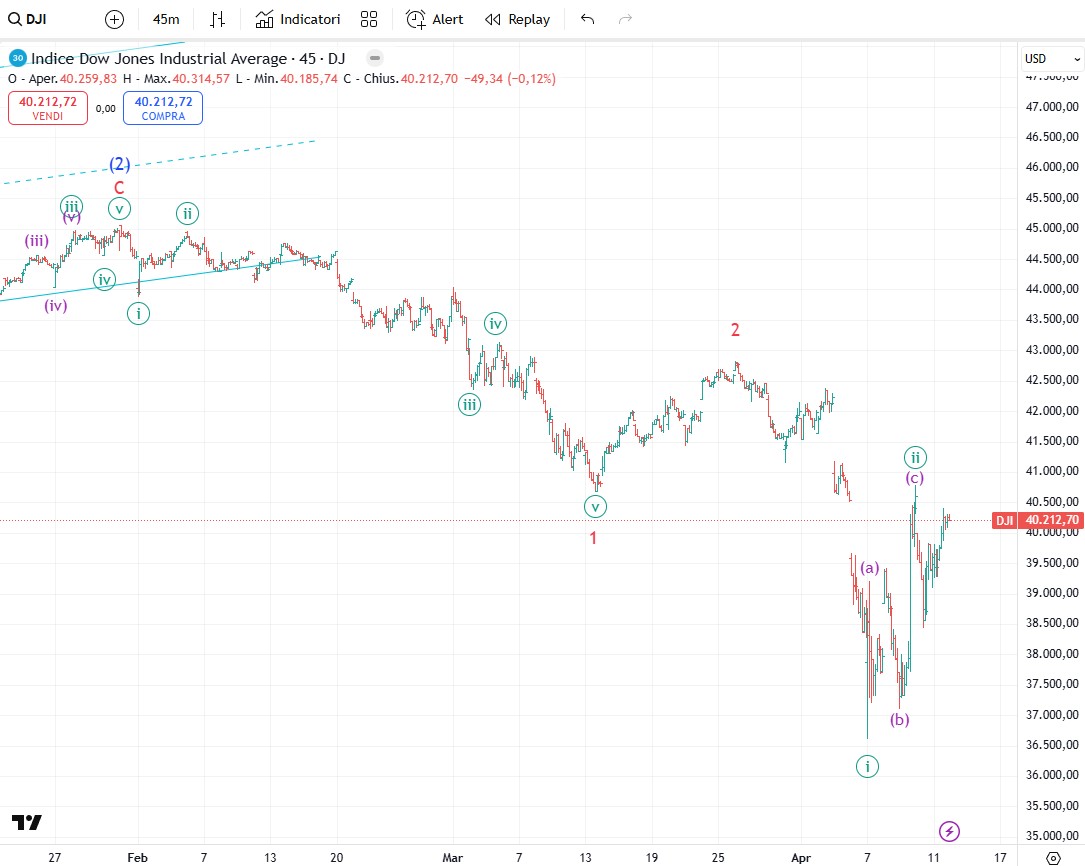Click the 40.212,72 VENDI sell button
This screenshot has width=1085, height=866.
point(48,108)
